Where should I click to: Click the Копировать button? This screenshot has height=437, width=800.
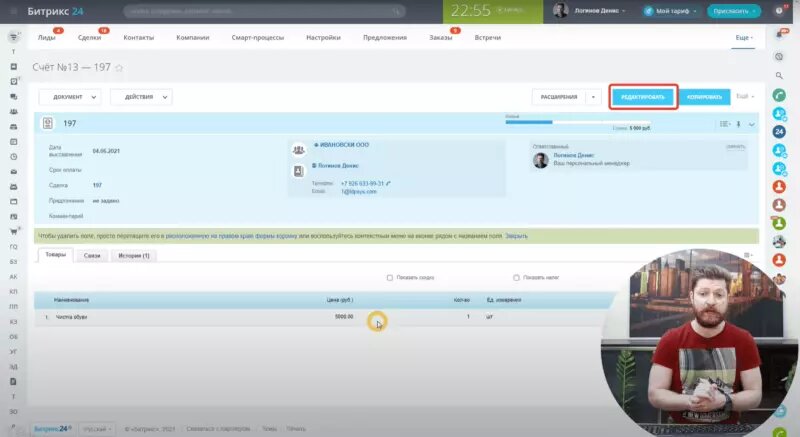coord(704,97)
